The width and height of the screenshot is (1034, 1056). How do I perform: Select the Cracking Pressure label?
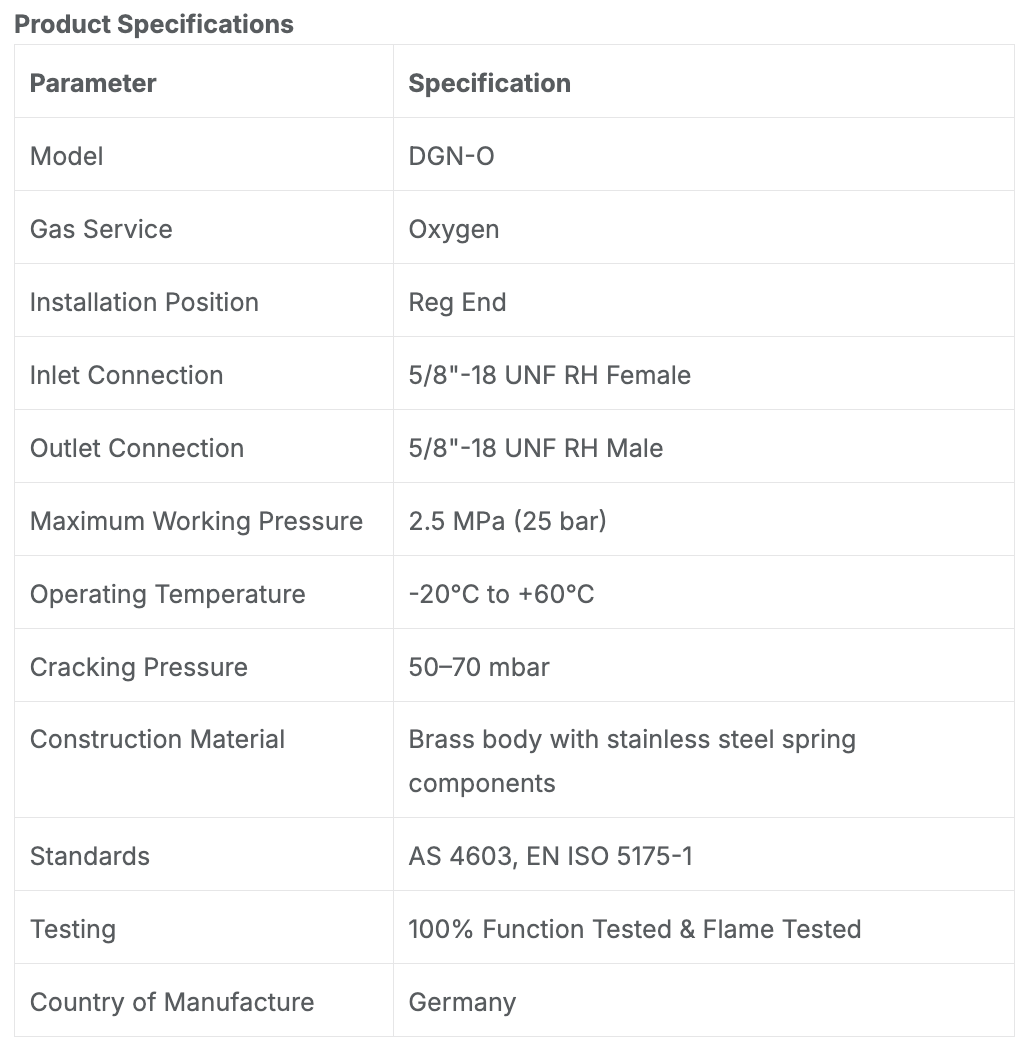pyautogui.click(x=139, y=667)
